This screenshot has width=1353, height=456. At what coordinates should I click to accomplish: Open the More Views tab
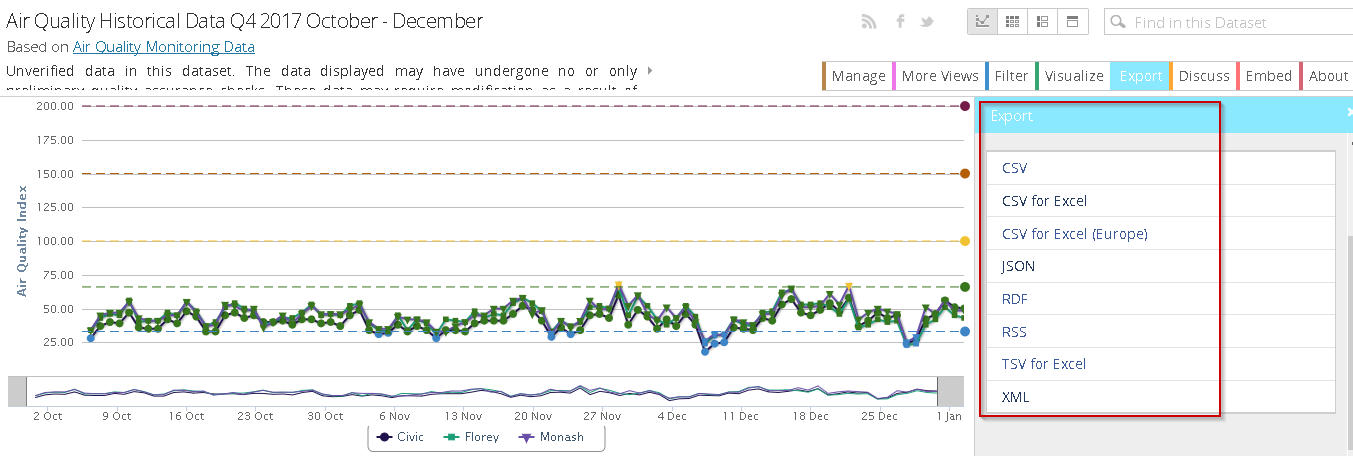click(939, 76)
